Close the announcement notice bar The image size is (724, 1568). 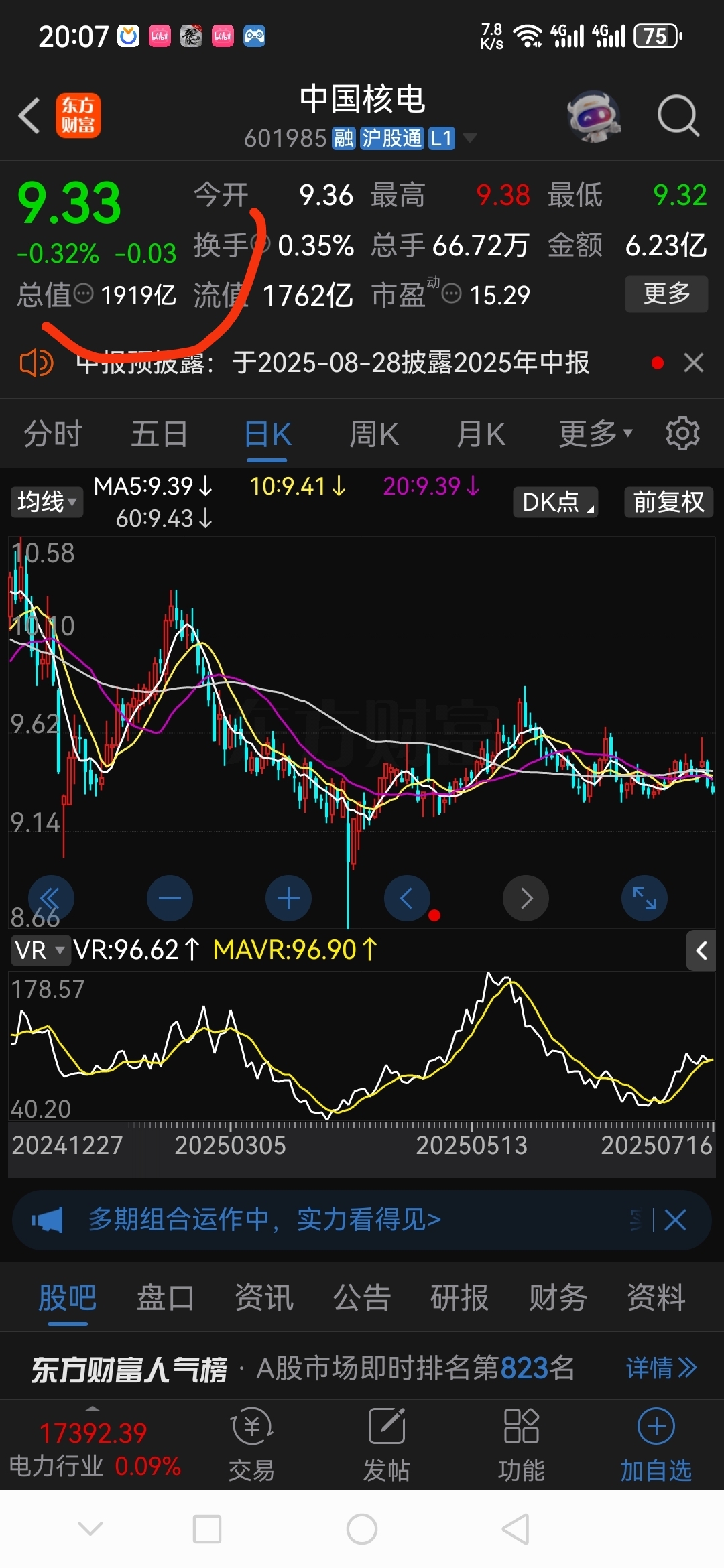click(x=694, y=363)
